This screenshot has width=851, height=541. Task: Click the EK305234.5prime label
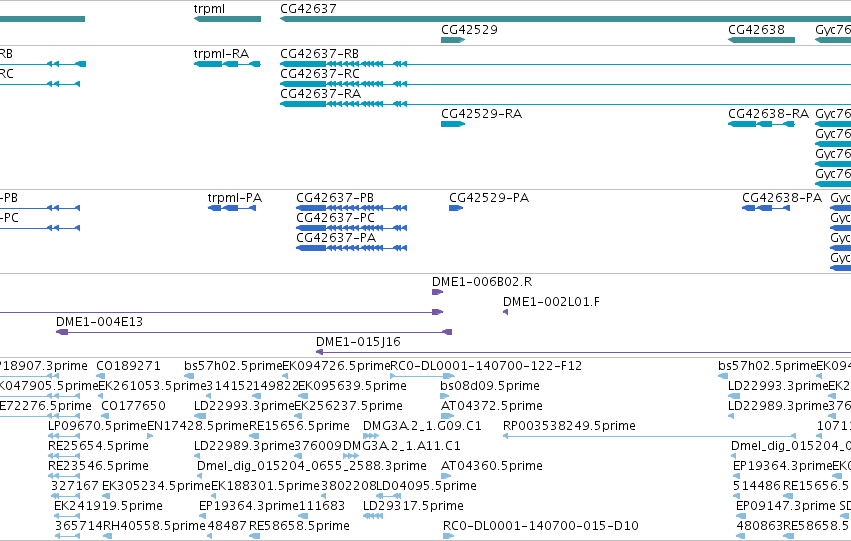[156, 487]
